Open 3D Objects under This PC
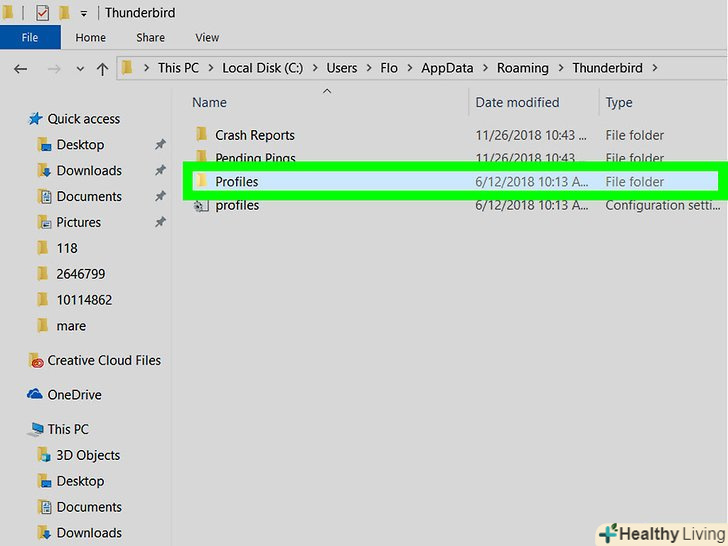 pyautogui.click(x=88, y=455)
